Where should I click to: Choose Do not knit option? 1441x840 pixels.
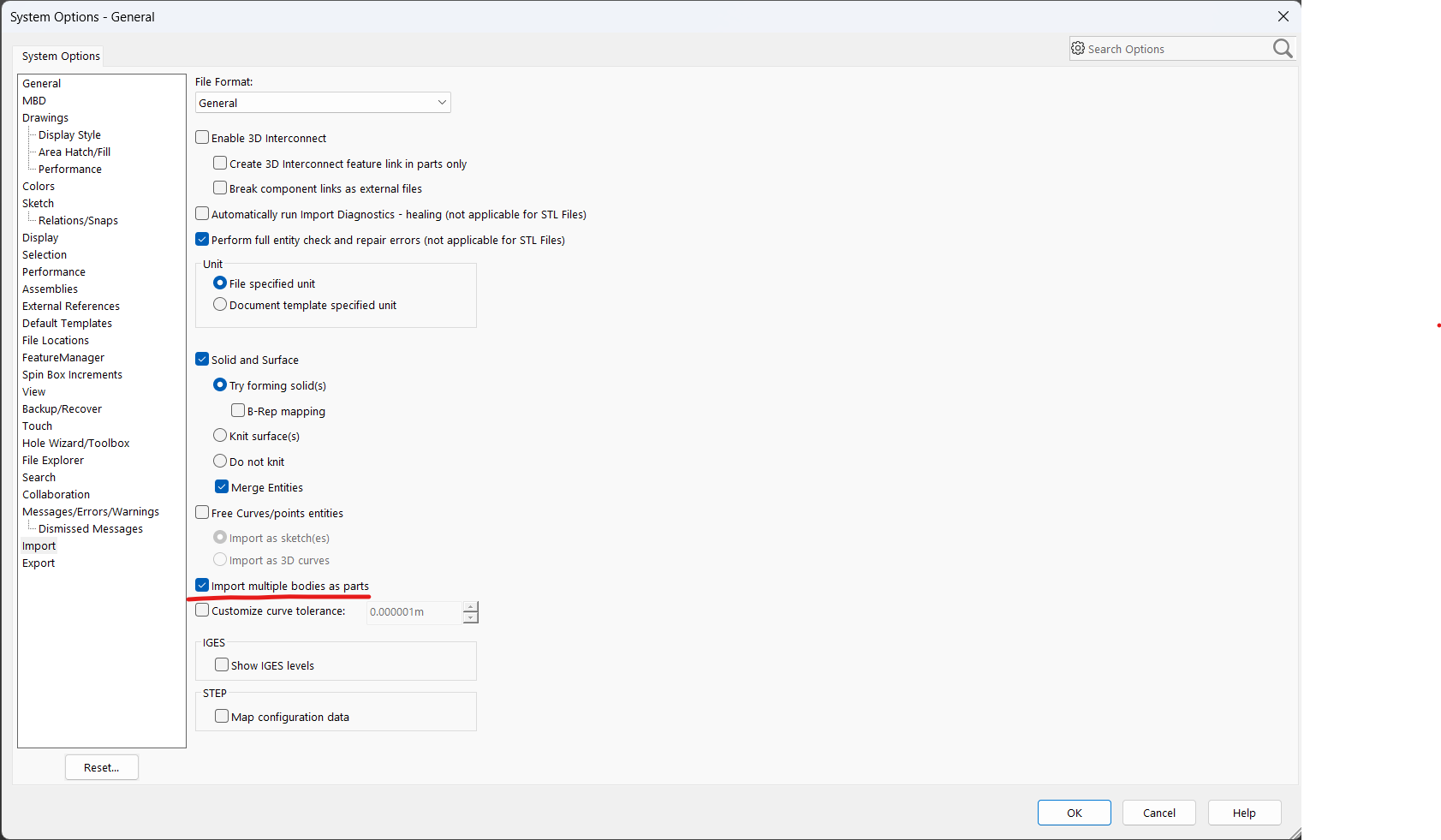point(220,462)
